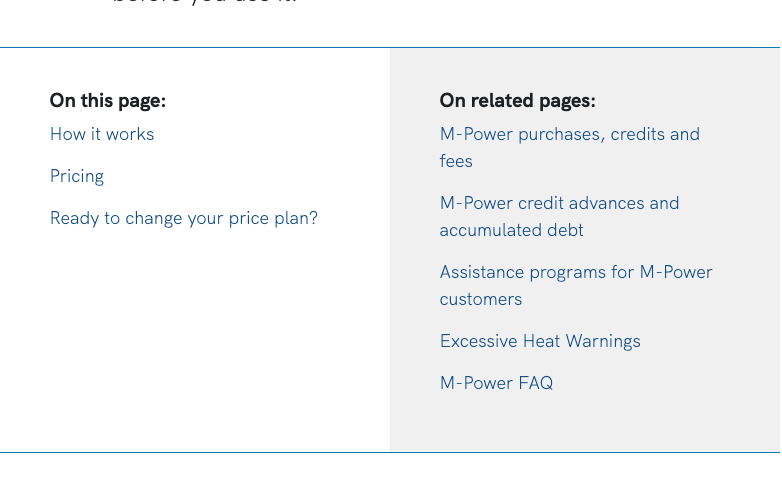Click the word customers under Assistance programs
Screen dimensions: 782x489
click(480, 299)
